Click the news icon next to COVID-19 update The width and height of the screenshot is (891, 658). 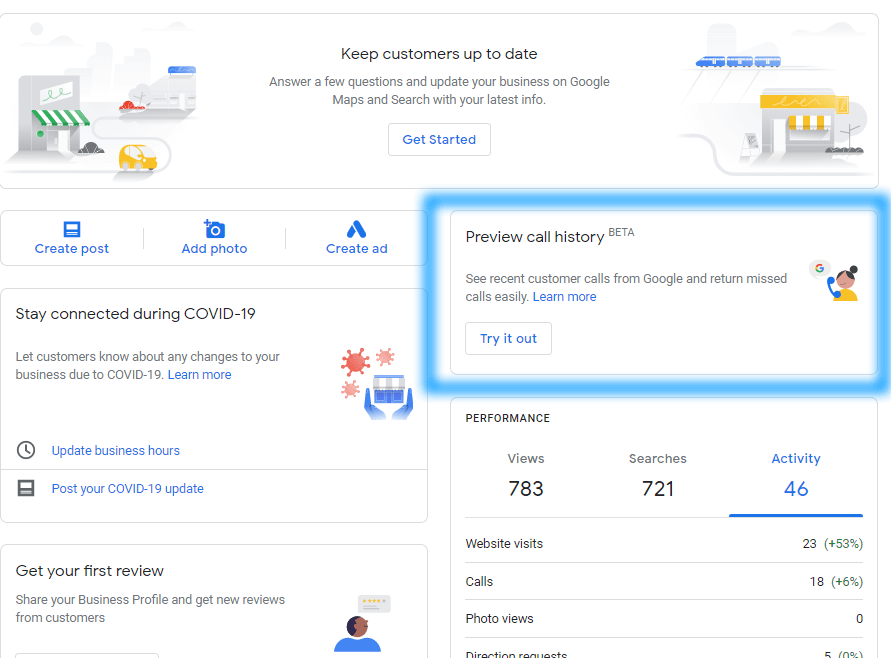coord(25,487)
